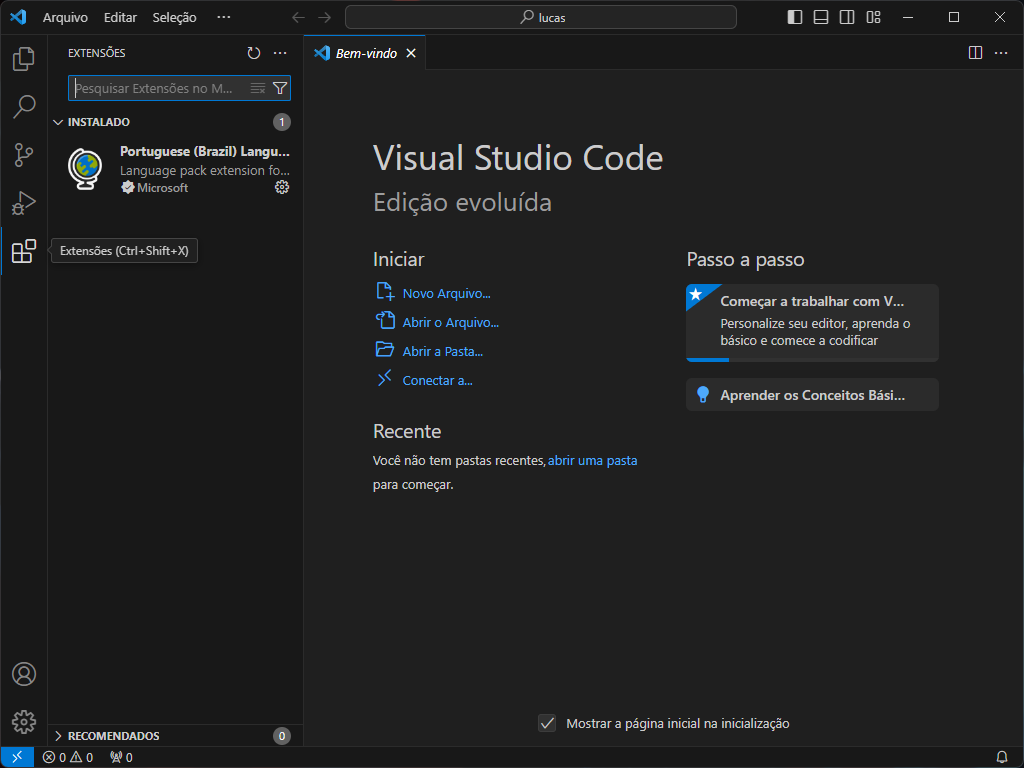Open the Arquivo menu
The image size is (1024, 768).
[65, 18]
